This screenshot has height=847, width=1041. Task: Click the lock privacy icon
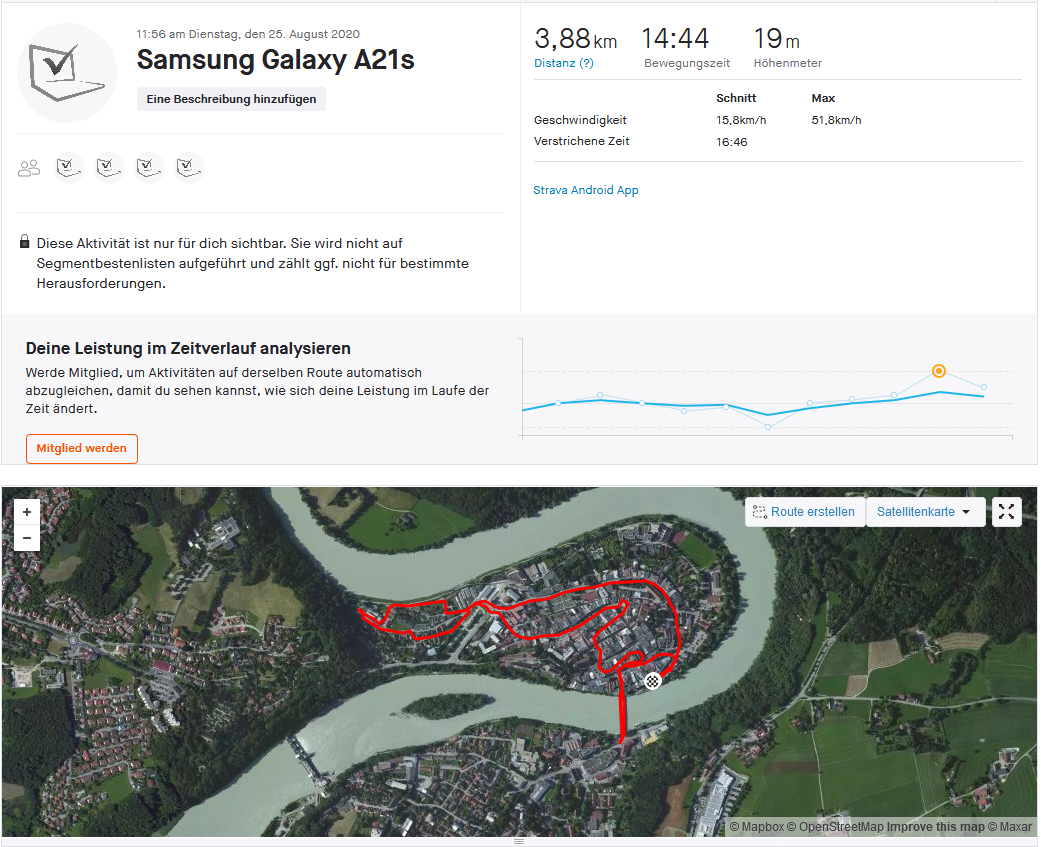coord(24,243)
